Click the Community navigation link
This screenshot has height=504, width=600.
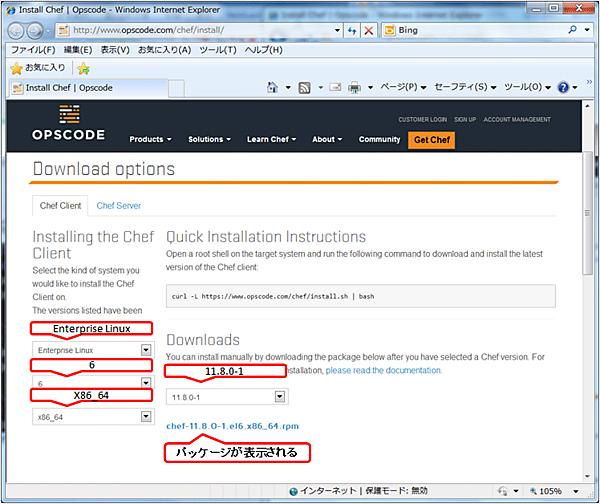pos(379,139)
